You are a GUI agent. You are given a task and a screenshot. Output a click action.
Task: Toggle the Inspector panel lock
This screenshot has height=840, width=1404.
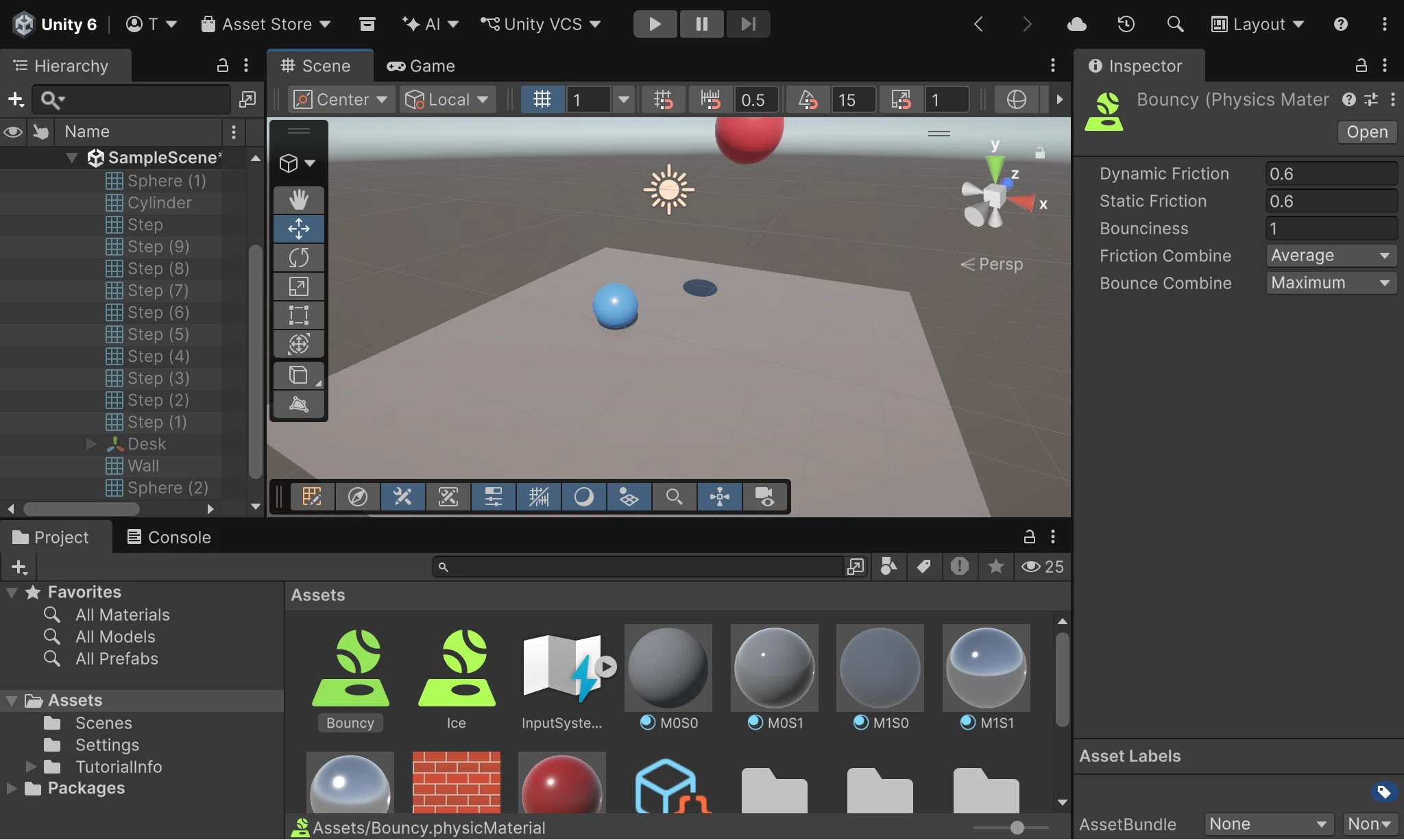(1361, 65)
